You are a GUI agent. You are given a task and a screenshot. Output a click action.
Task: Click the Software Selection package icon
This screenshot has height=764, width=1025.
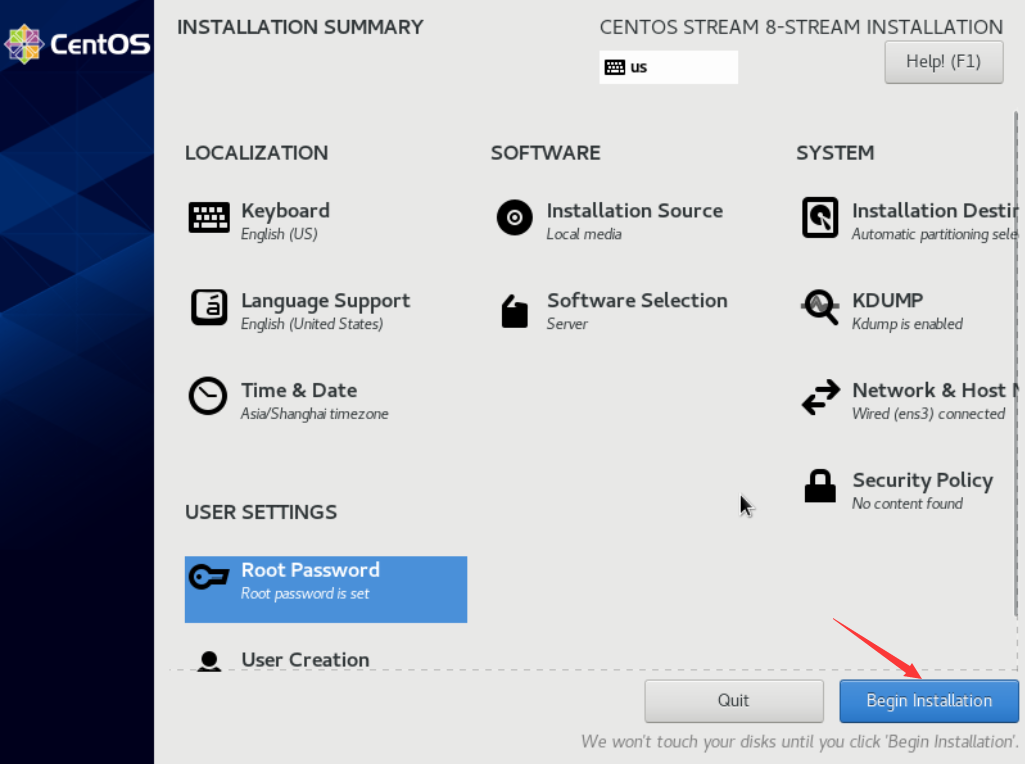(x=514, y=310)
